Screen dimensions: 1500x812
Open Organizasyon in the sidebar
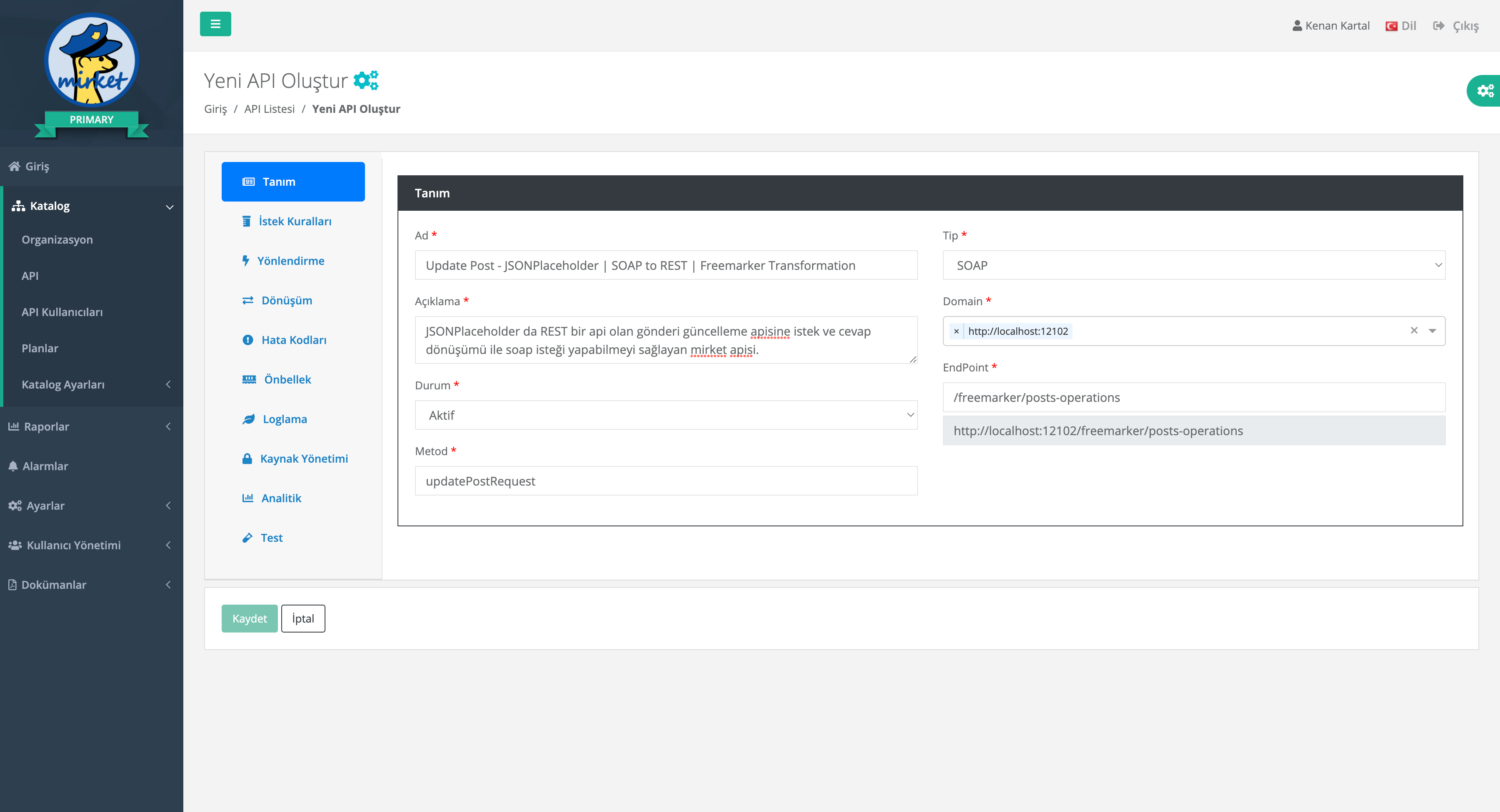[x=57, y=240]
